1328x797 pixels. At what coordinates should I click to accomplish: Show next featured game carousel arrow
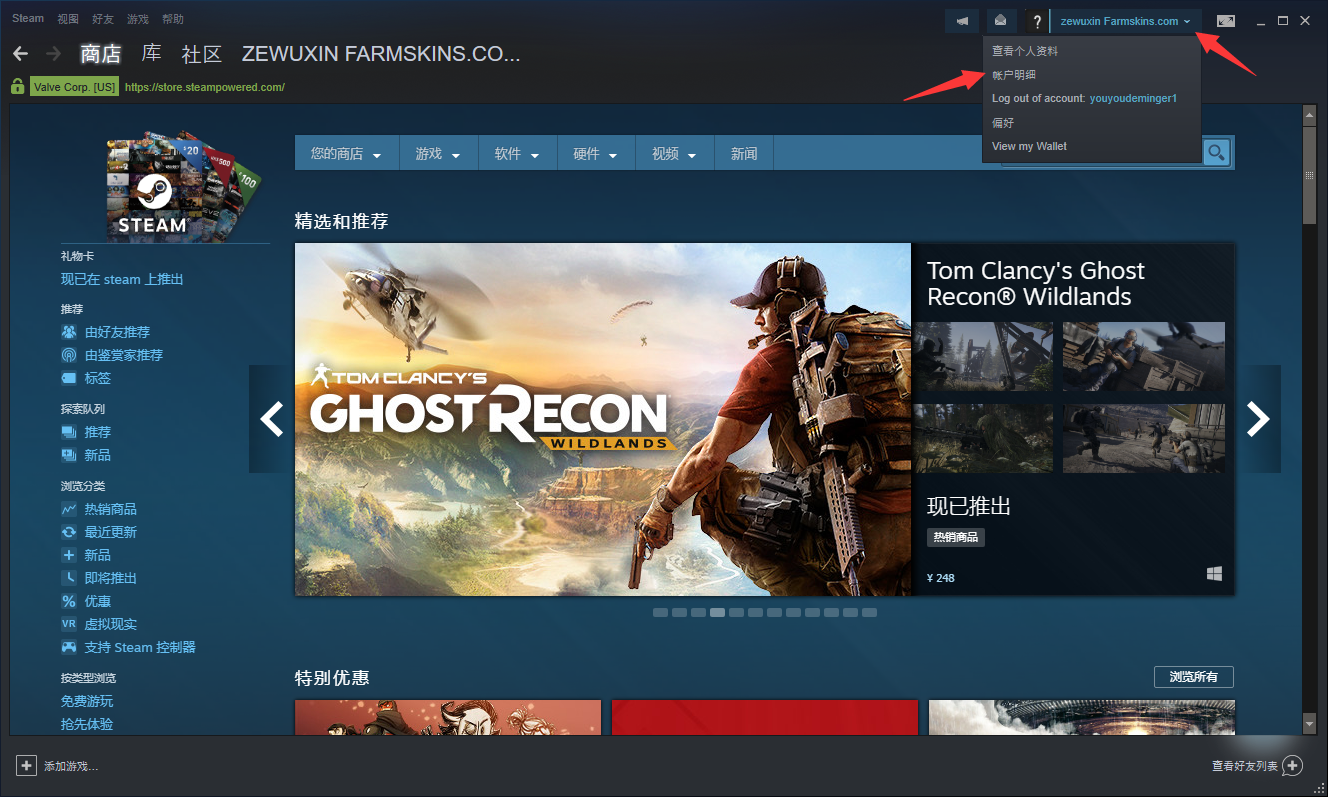[x=1258, y=419]
